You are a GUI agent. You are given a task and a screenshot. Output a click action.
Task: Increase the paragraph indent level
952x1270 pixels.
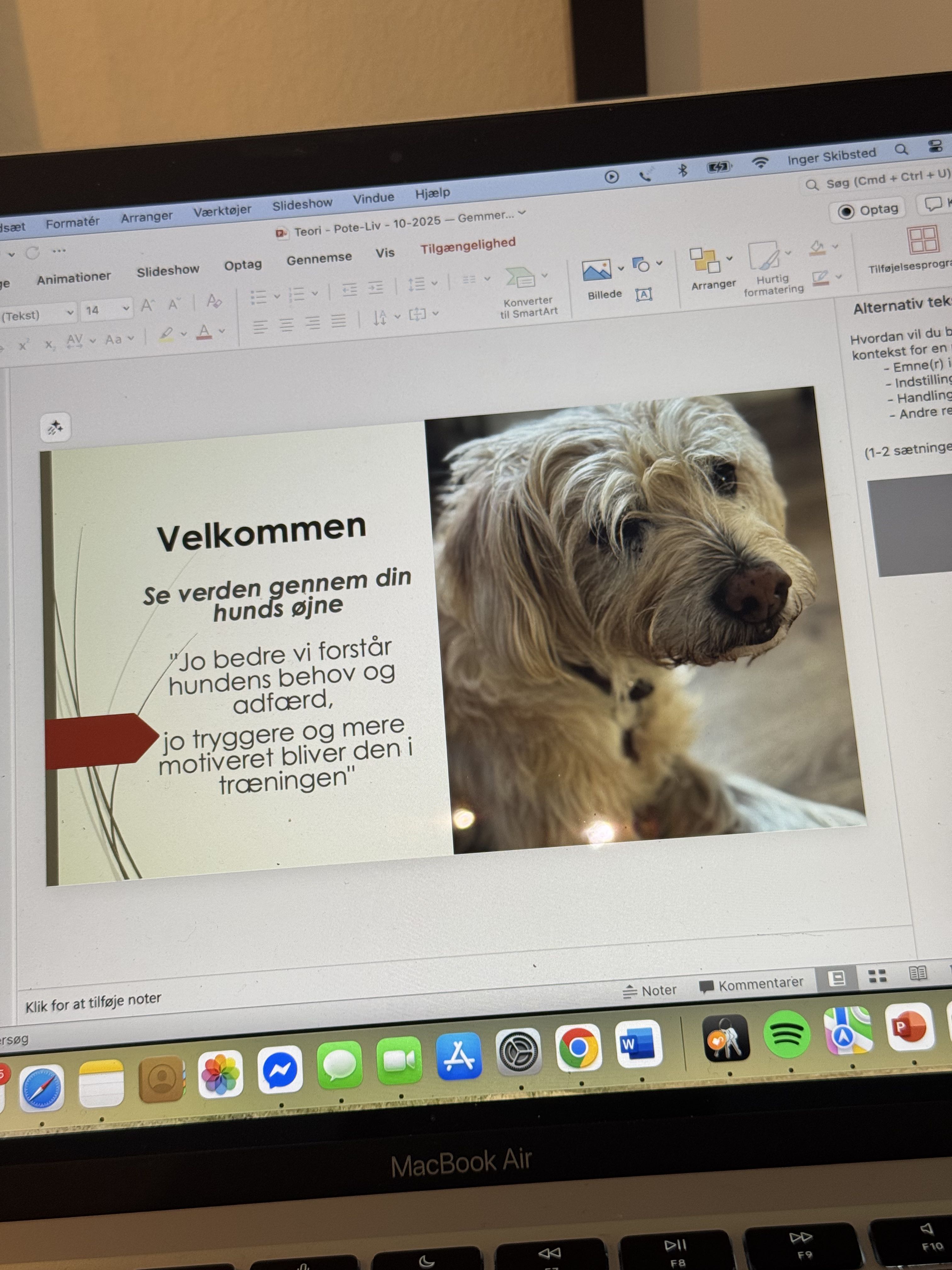point(375,288)
